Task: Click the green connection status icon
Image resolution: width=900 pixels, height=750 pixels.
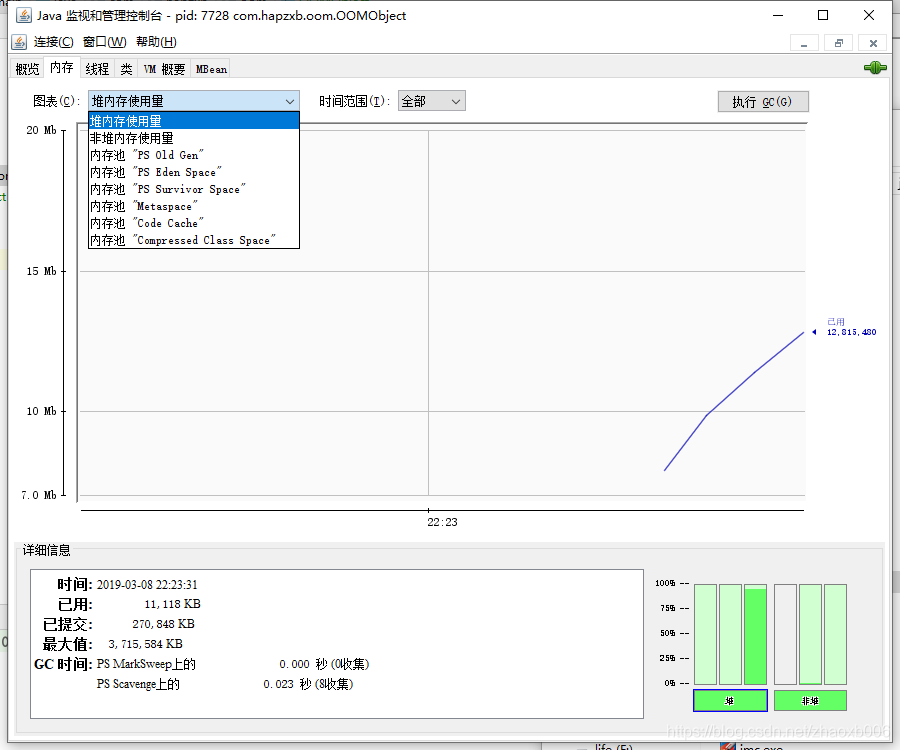Action: pos(875,68)
